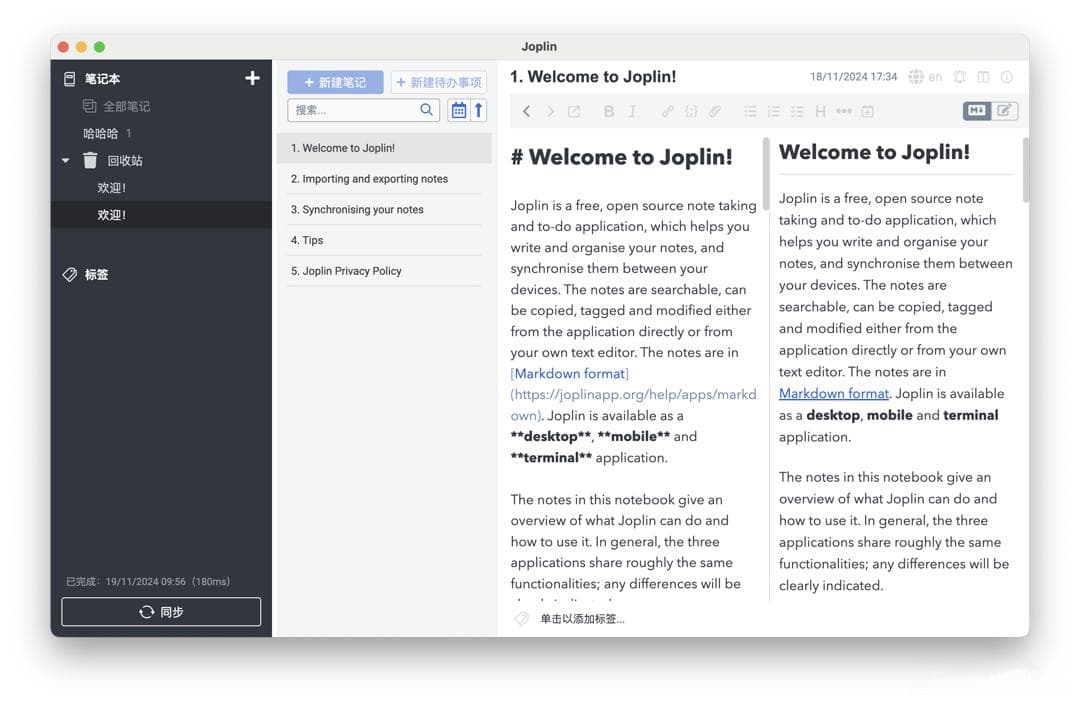Insert a hyperlink
Screen dimensions: 1080x704
pos(667,111)
